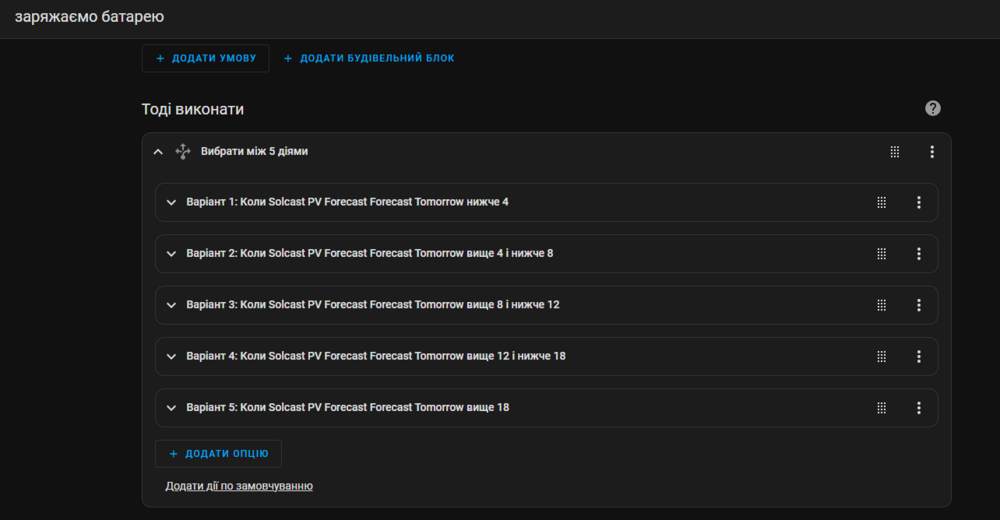Click the drag handle for Варіант 2
Viewport: 1000px width, 520px height.
tap(882, 254)
